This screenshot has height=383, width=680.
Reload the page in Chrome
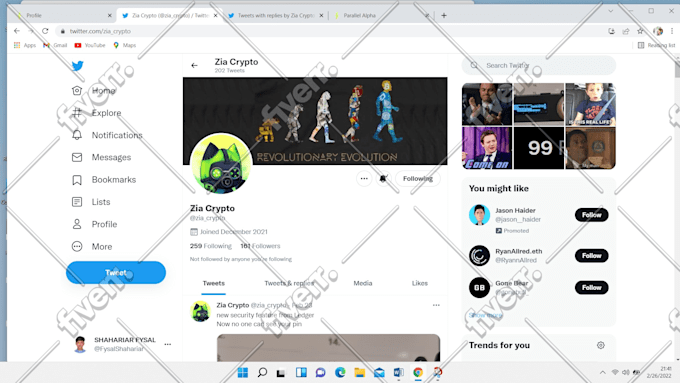click(x=45, y=31)
